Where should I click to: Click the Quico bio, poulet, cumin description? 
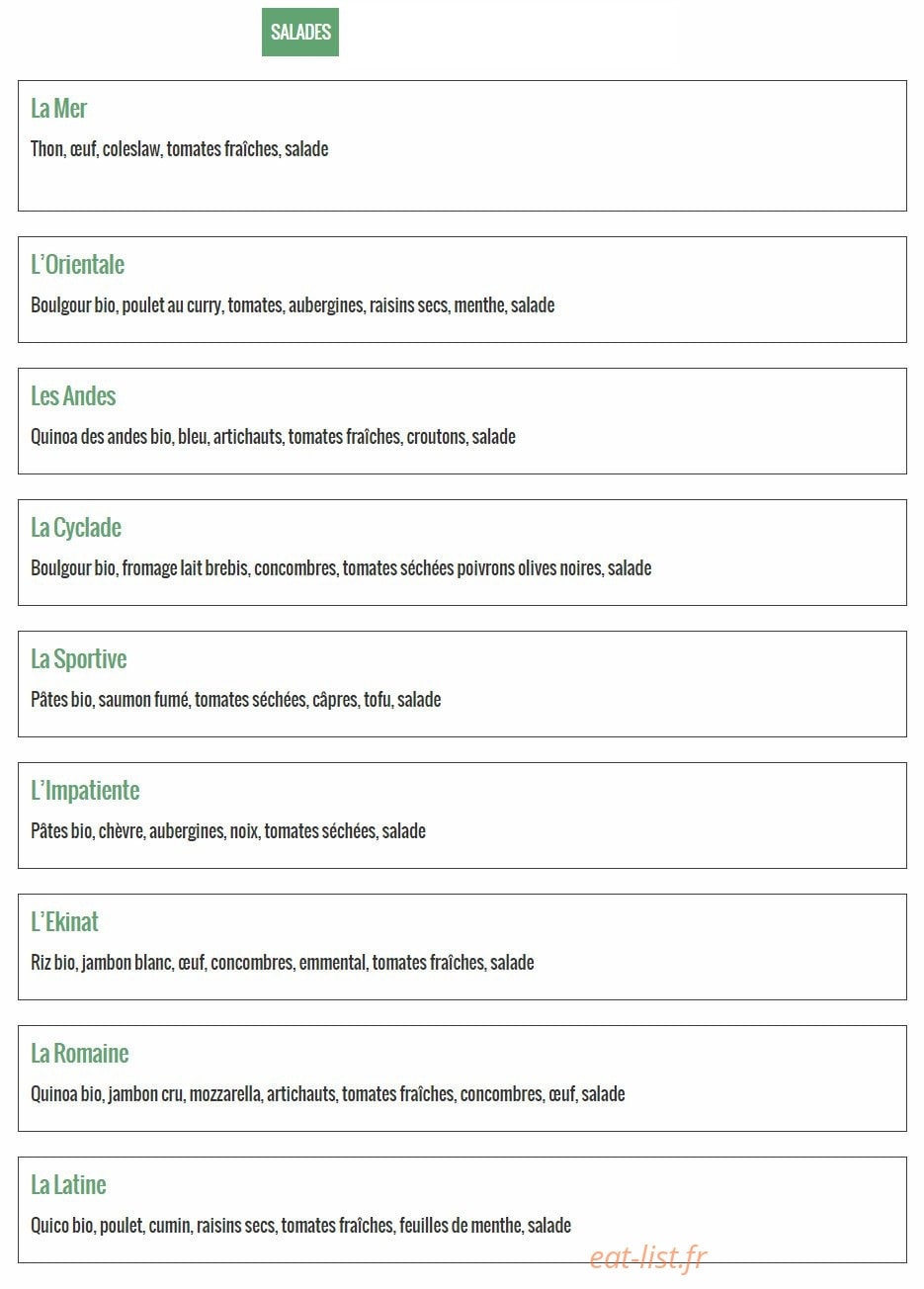click(301, 1226)
